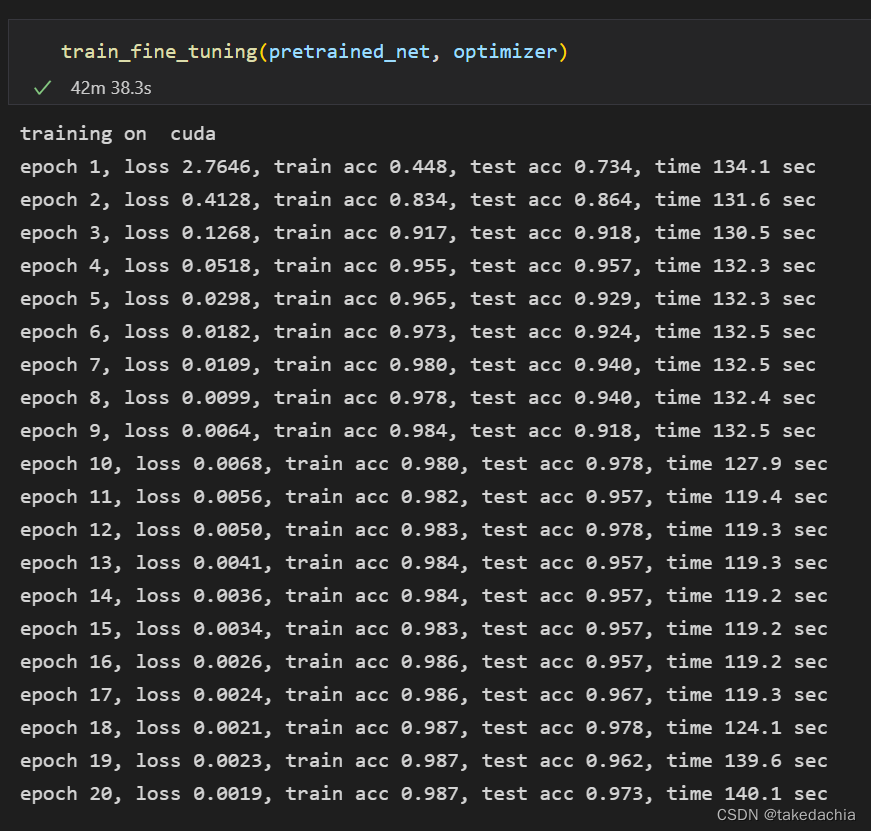Viewport: 871px width, 831px height.
Task: Click epoch 16 loss 0.0026 value
Action: 227,661
